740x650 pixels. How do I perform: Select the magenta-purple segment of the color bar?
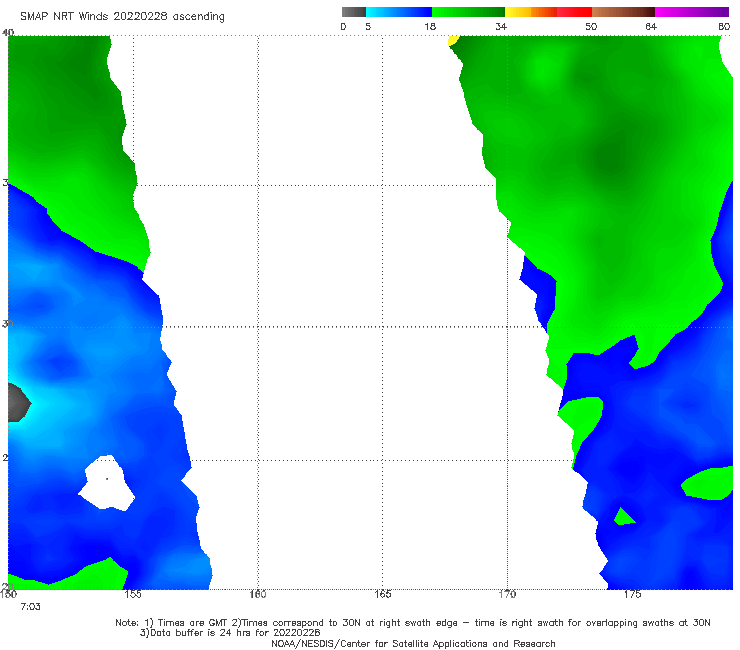(x=692, y=12)
